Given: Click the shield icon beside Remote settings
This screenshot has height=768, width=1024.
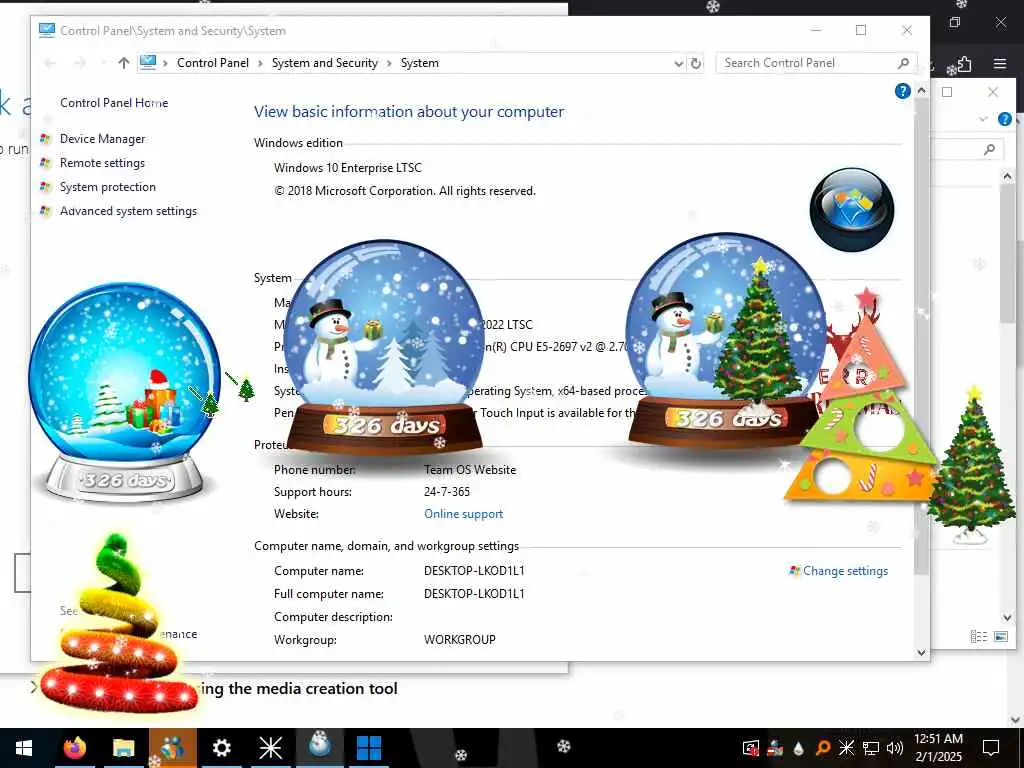Looking at the screenshot, I should click(x=45, y=163).
